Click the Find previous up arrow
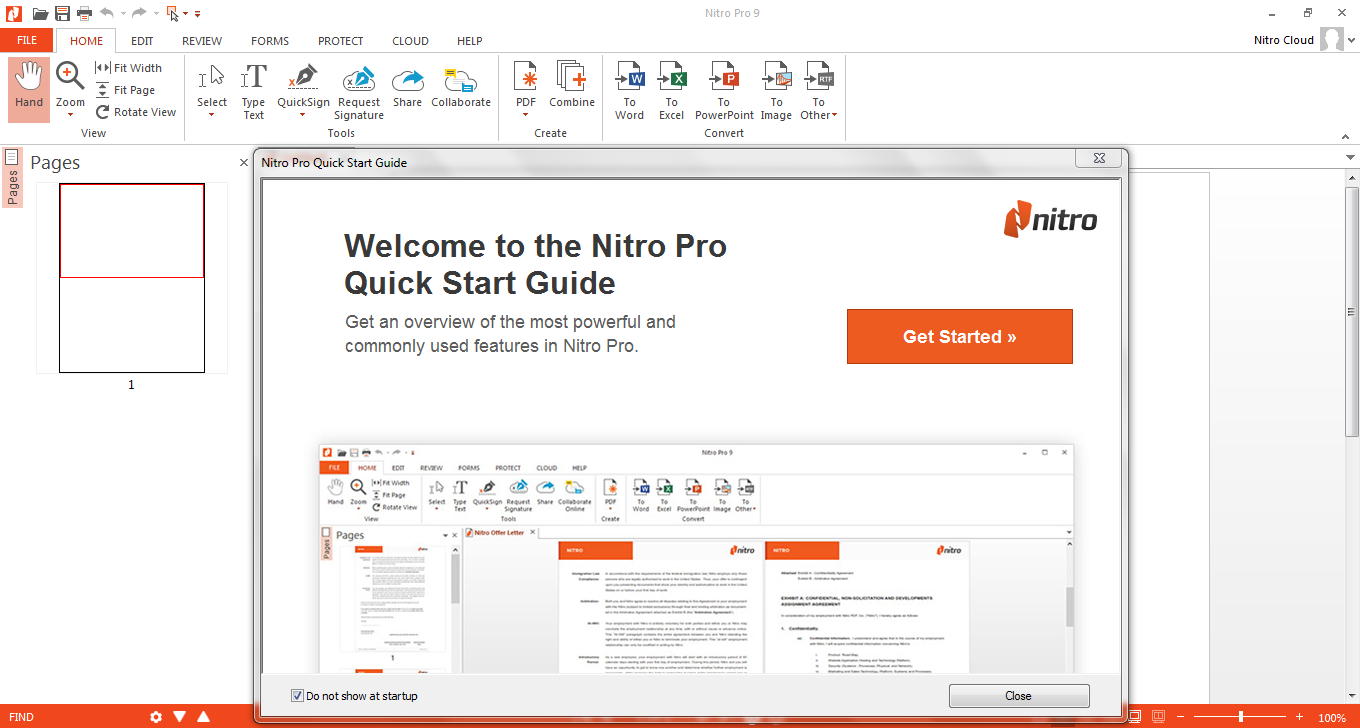1360x728 pixels. (x=204, y=717)
